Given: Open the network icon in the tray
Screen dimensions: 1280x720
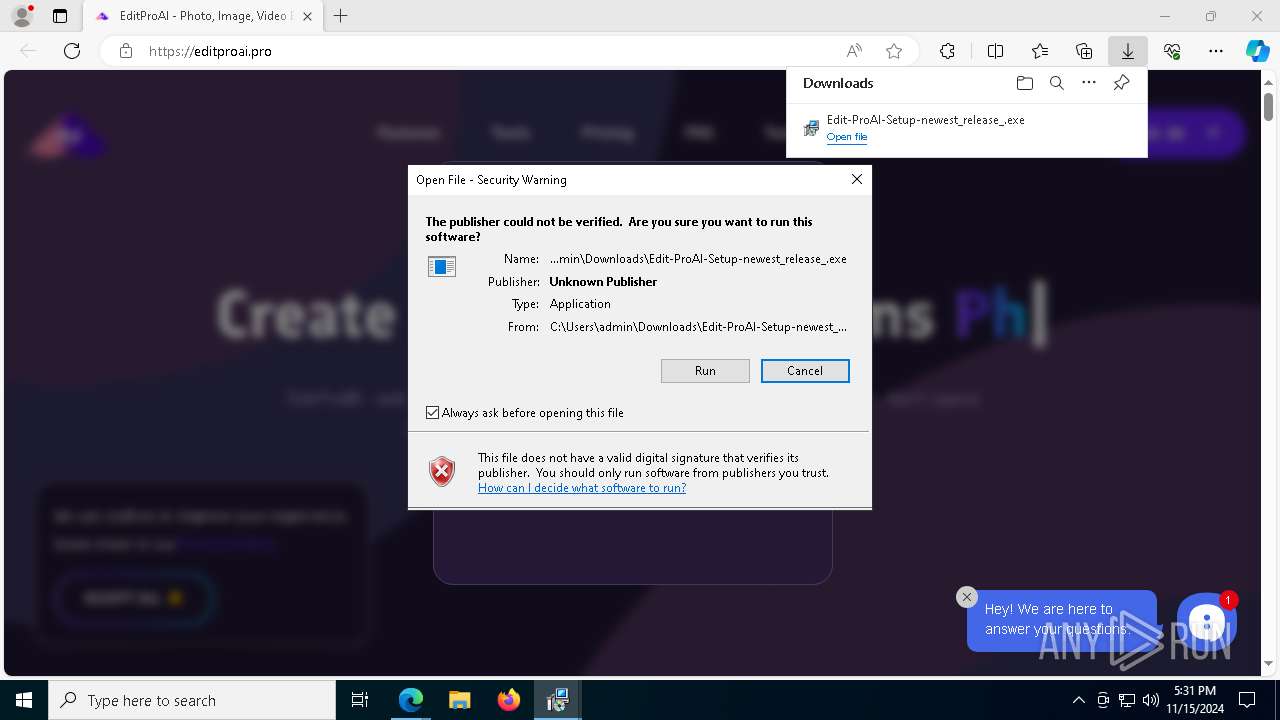Looking at the screenshot, I should point(1127,700).
